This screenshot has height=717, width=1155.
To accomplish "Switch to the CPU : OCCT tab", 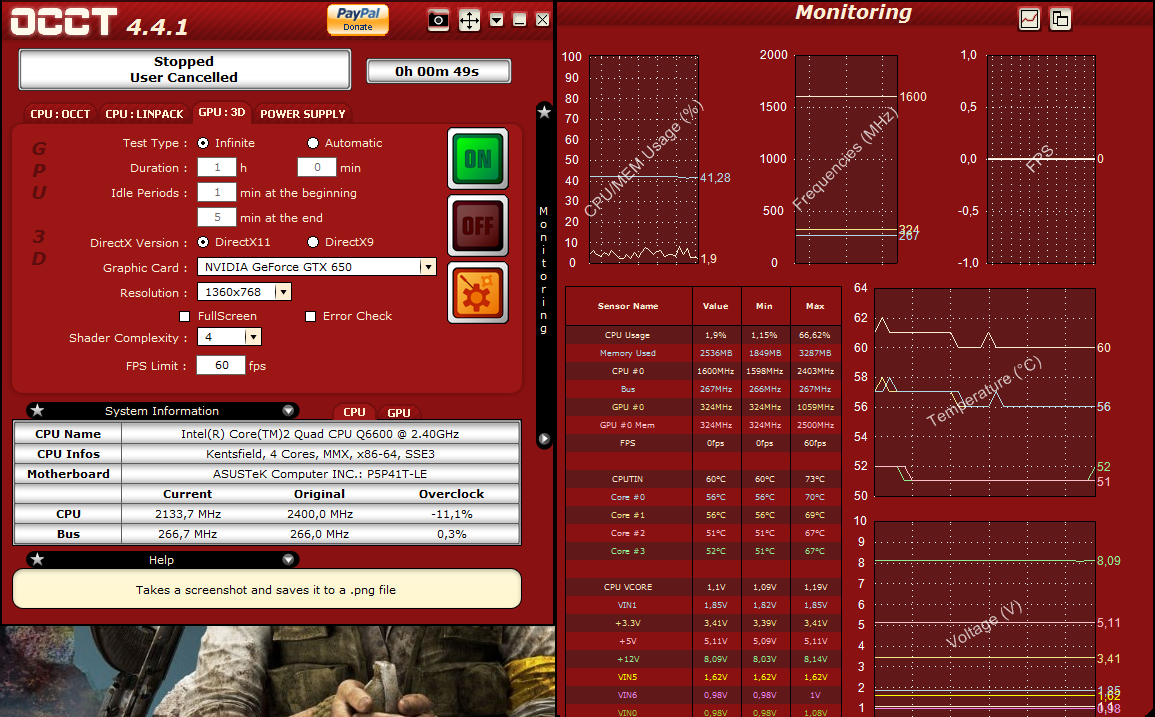I will (x=60, y=113).
